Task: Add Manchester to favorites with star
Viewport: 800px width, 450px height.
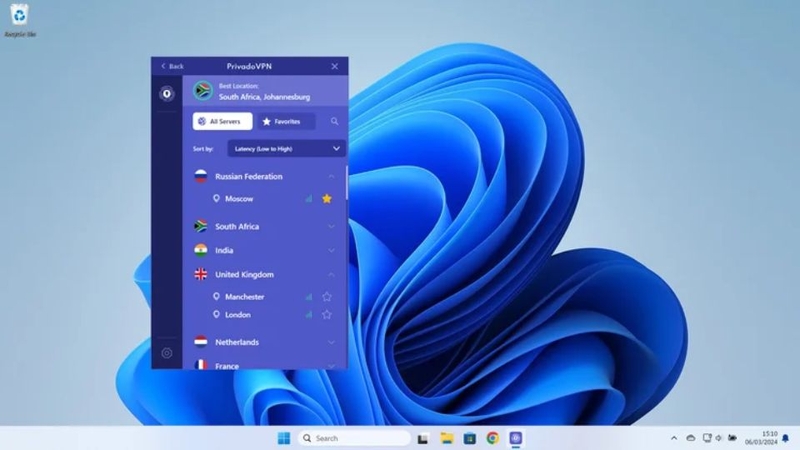Action: point(327,296)
